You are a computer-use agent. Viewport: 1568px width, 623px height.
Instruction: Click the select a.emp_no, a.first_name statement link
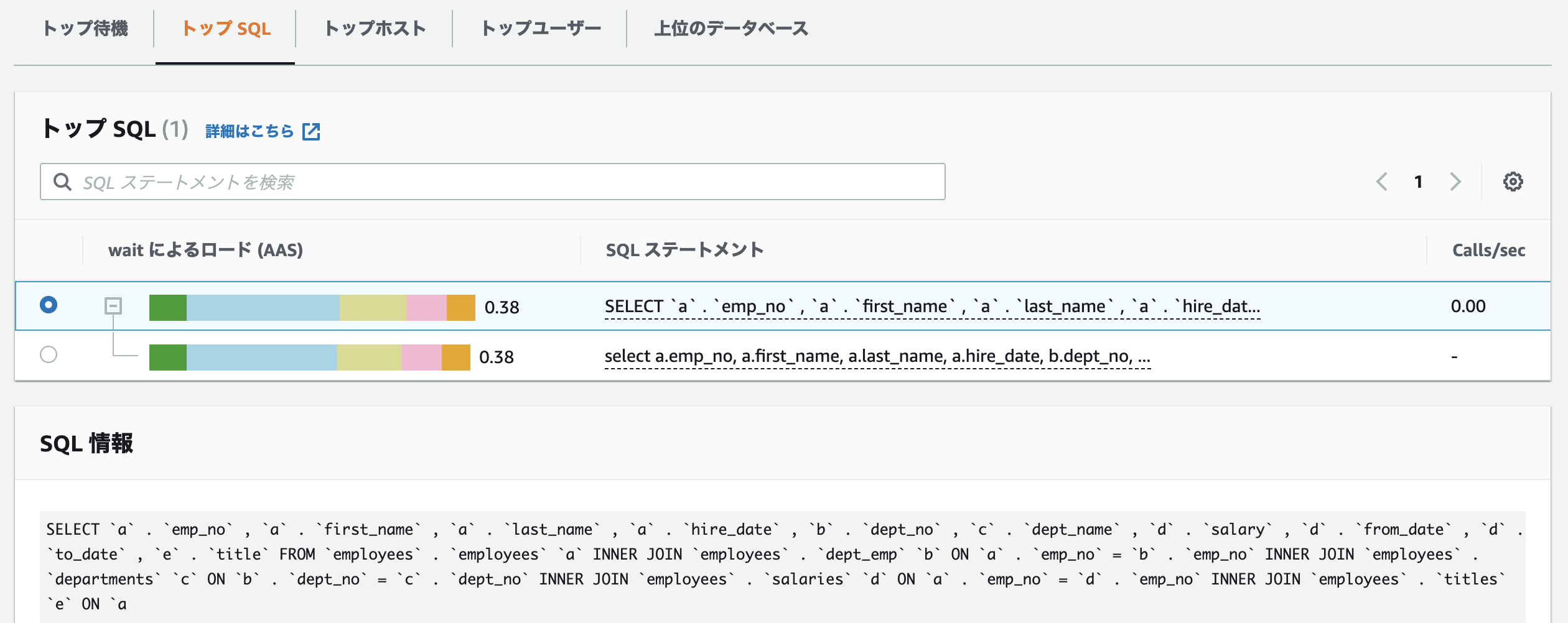pyautogui.click(x=877, y=356)
